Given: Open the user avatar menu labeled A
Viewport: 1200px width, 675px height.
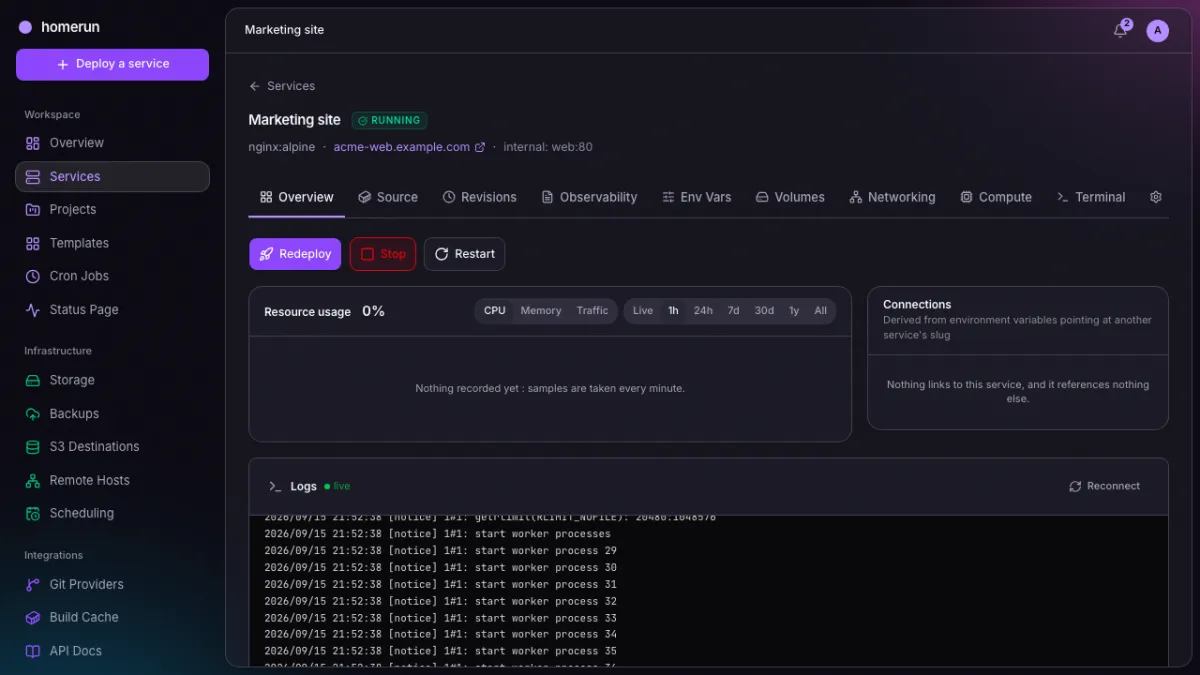Looking at the screenshot, I should [1157, 30].
